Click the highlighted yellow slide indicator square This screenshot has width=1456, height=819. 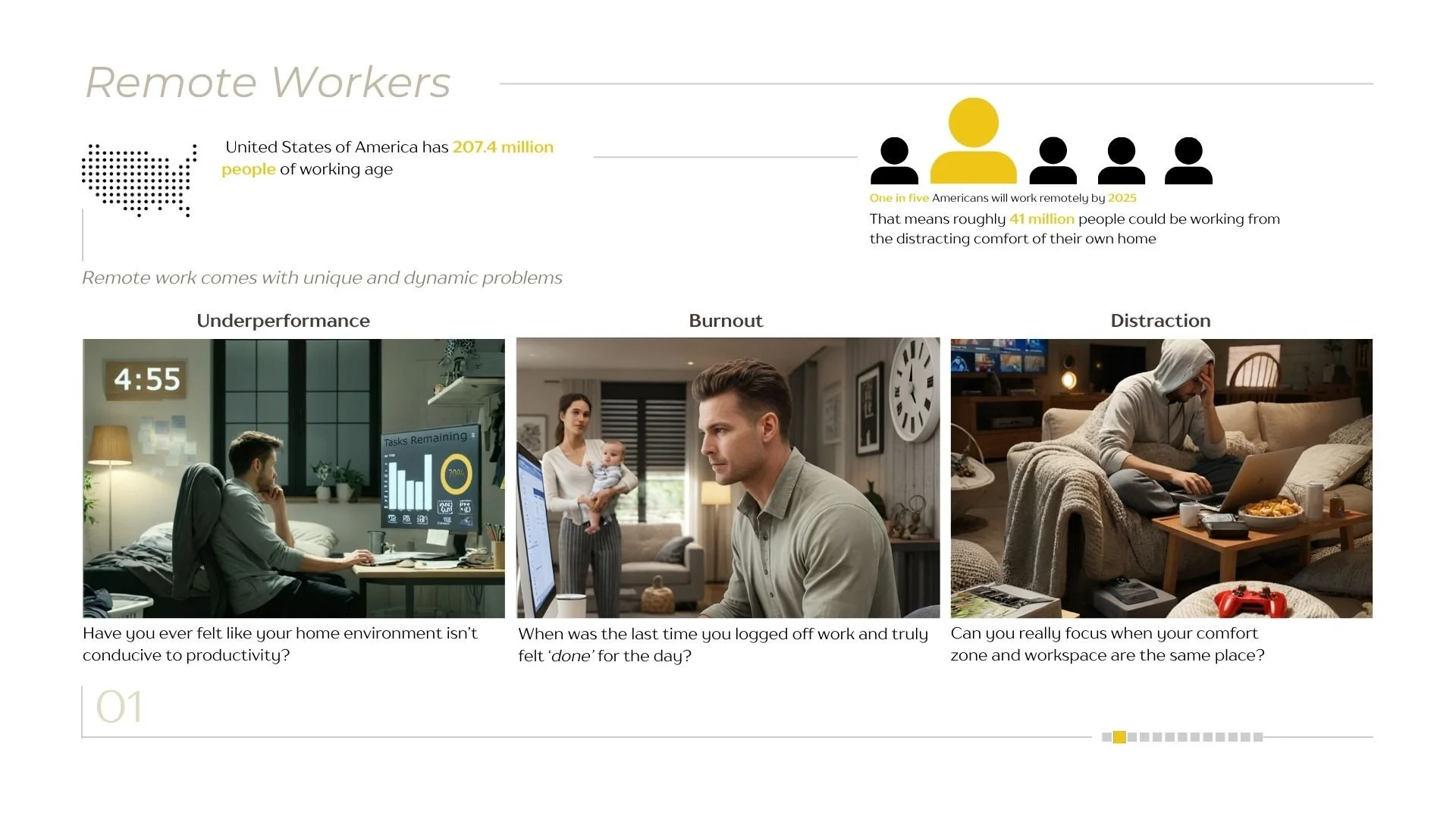point(1119,737)
